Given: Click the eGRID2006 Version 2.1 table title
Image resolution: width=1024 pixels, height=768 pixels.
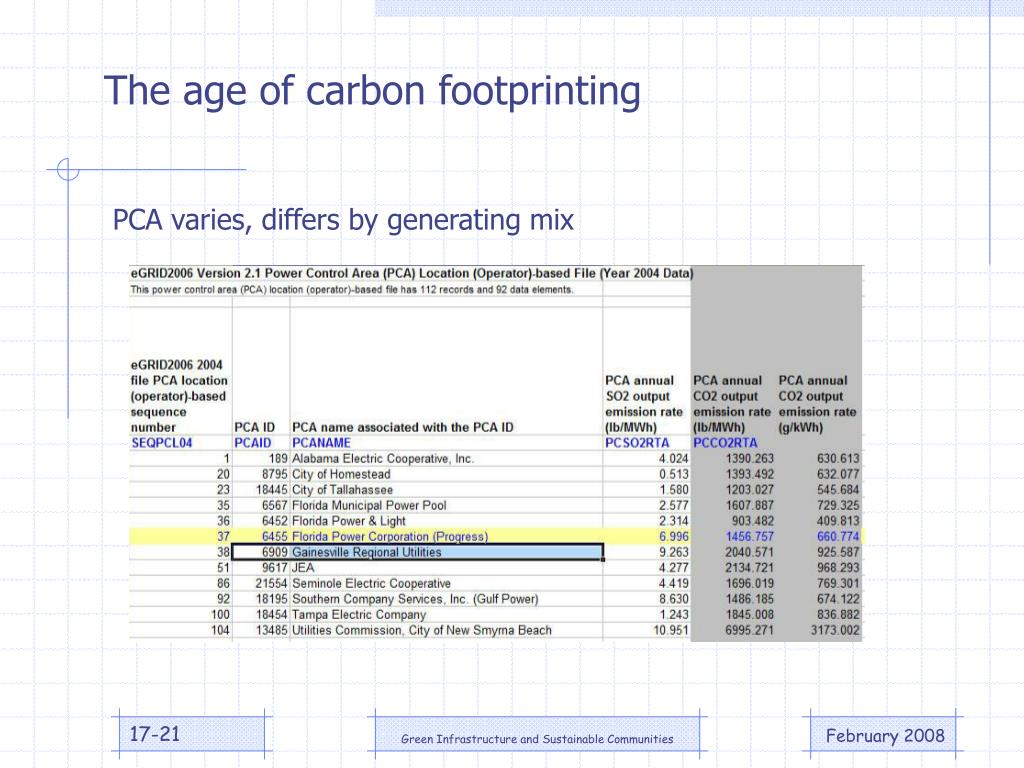Looking at the screenshot, I should [x=411, y=274].
